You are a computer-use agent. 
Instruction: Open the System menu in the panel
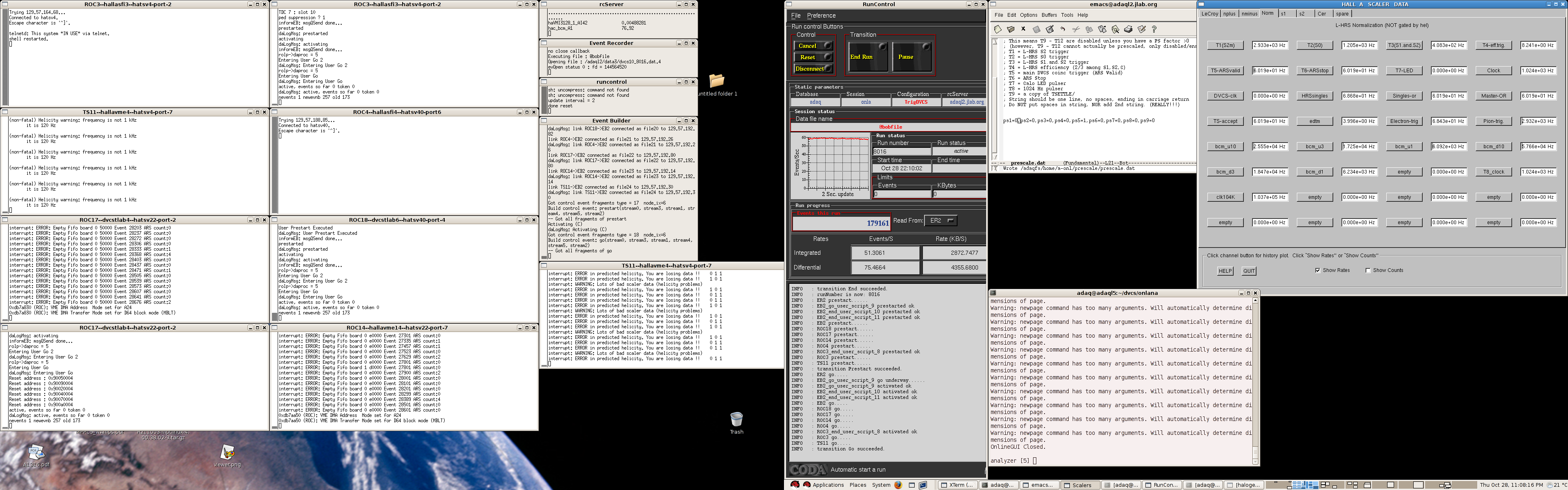[881, 485]
